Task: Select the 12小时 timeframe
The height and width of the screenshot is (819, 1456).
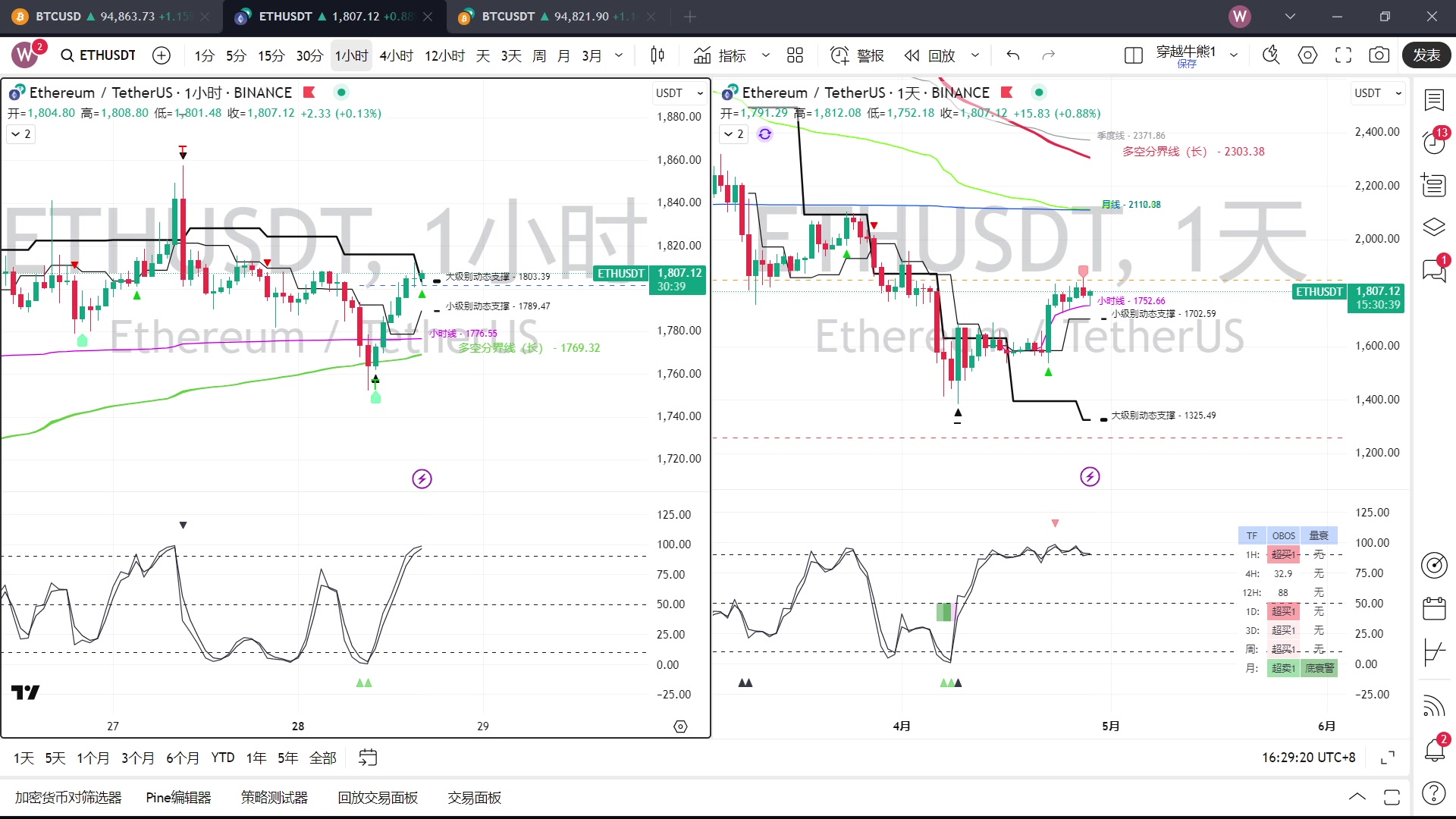Action: 444,55
